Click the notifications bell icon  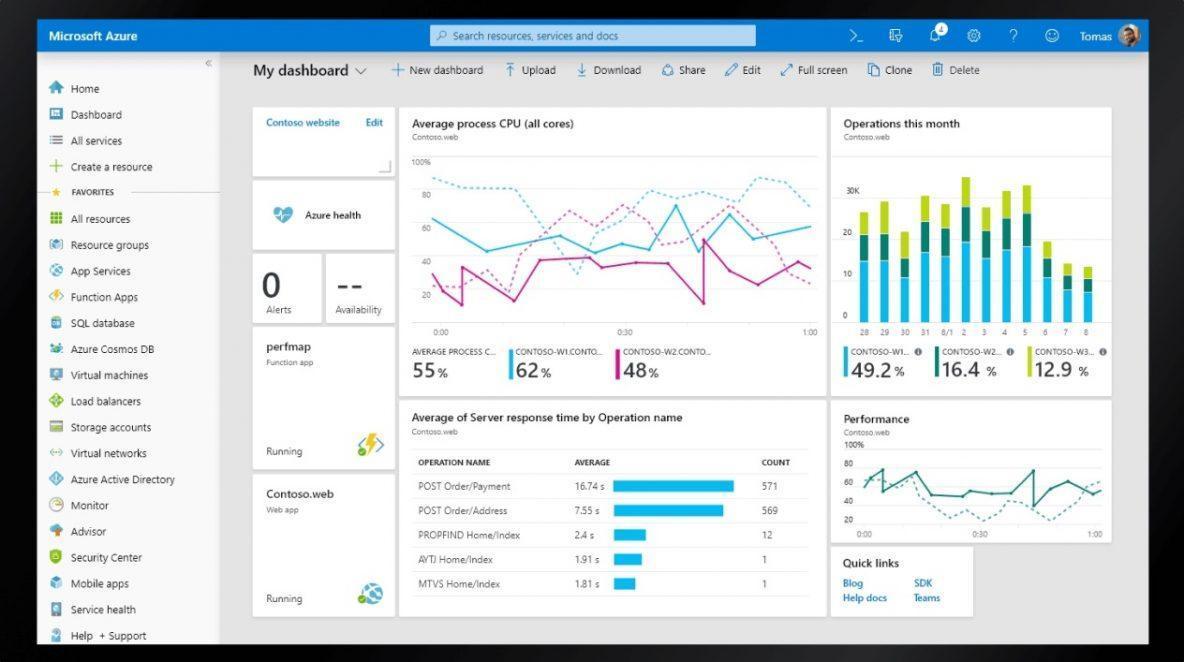(x=935, y=36)
